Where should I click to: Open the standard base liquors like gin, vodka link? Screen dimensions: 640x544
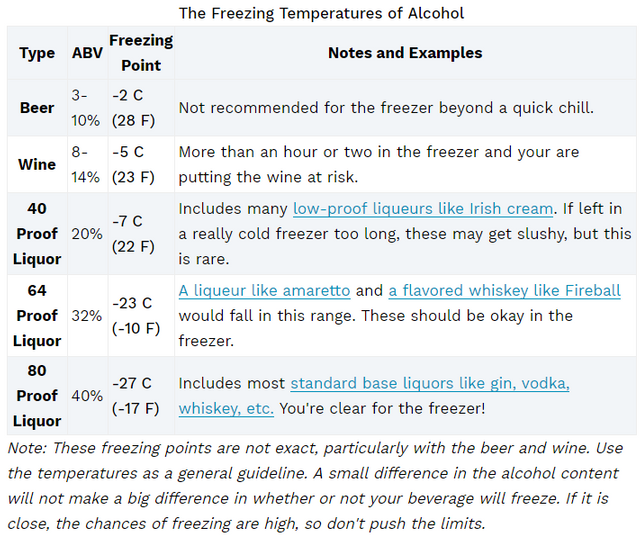(430, 384)
